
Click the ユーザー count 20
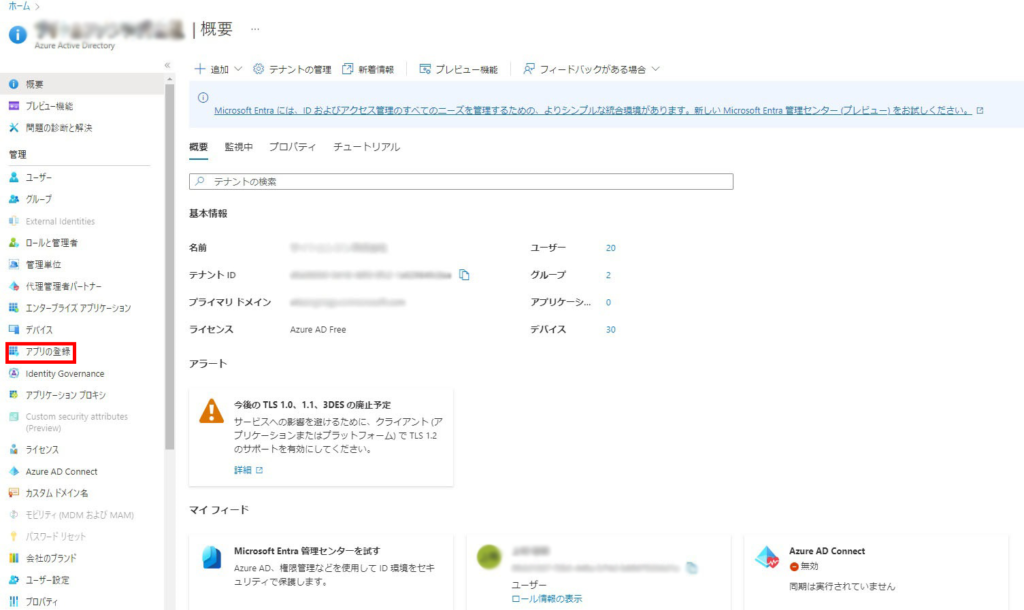click(x=611, y=248)
